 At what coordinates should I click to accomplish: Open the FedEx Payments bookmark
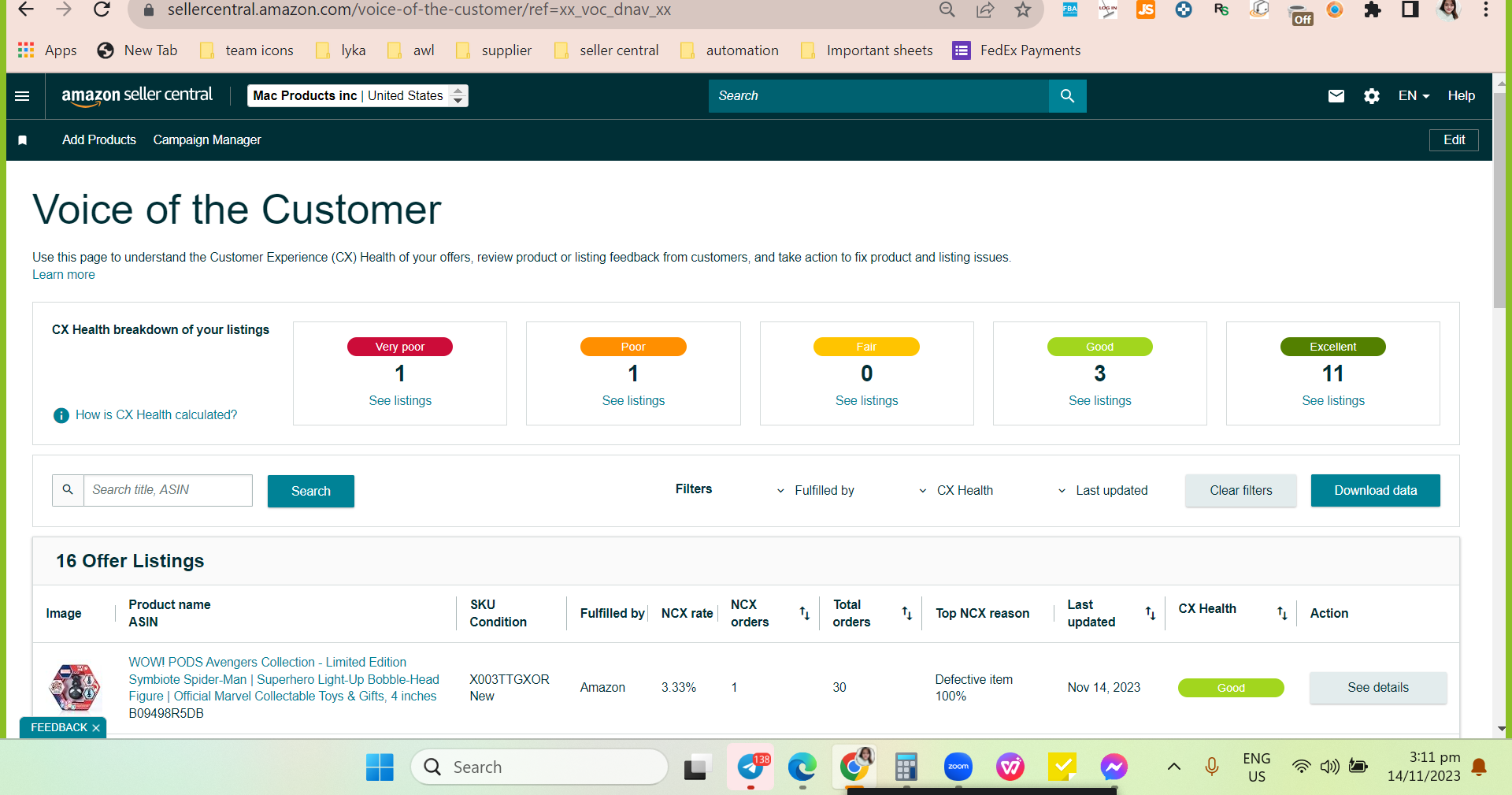[x=1017, y=50]
